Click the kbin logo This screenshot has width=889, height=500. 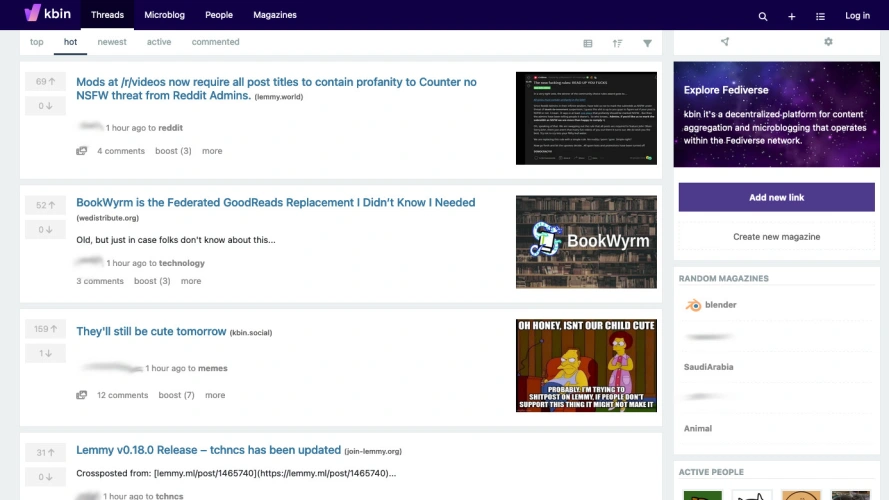pos(47,15)
